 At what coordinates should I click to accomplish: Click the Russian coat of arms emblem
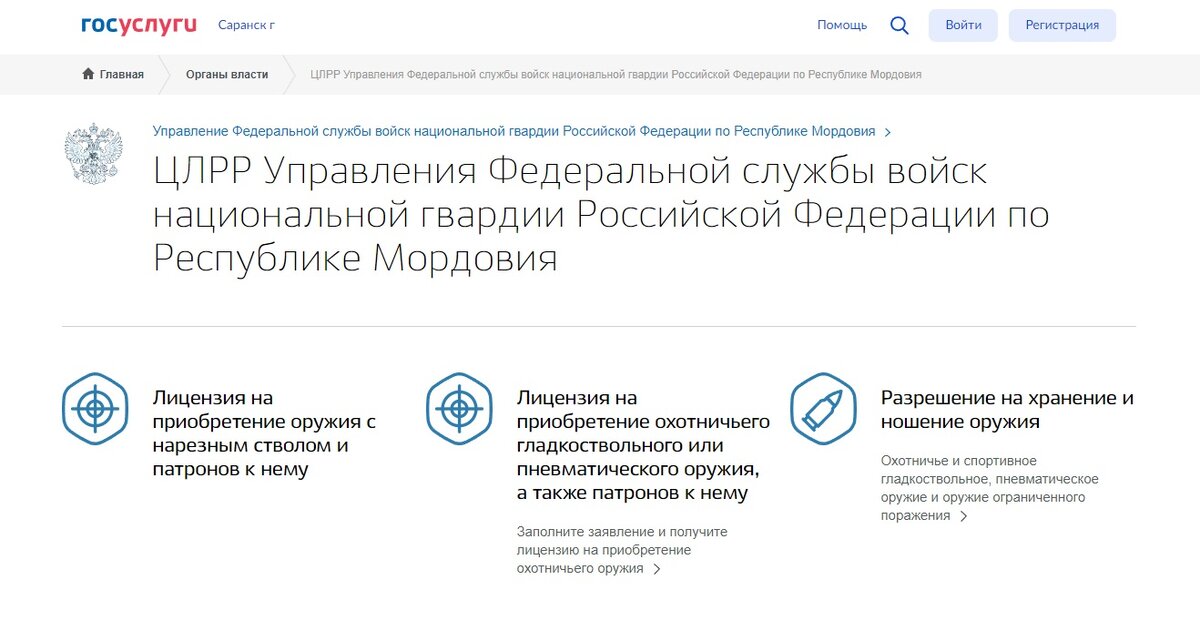pos(94,153)
